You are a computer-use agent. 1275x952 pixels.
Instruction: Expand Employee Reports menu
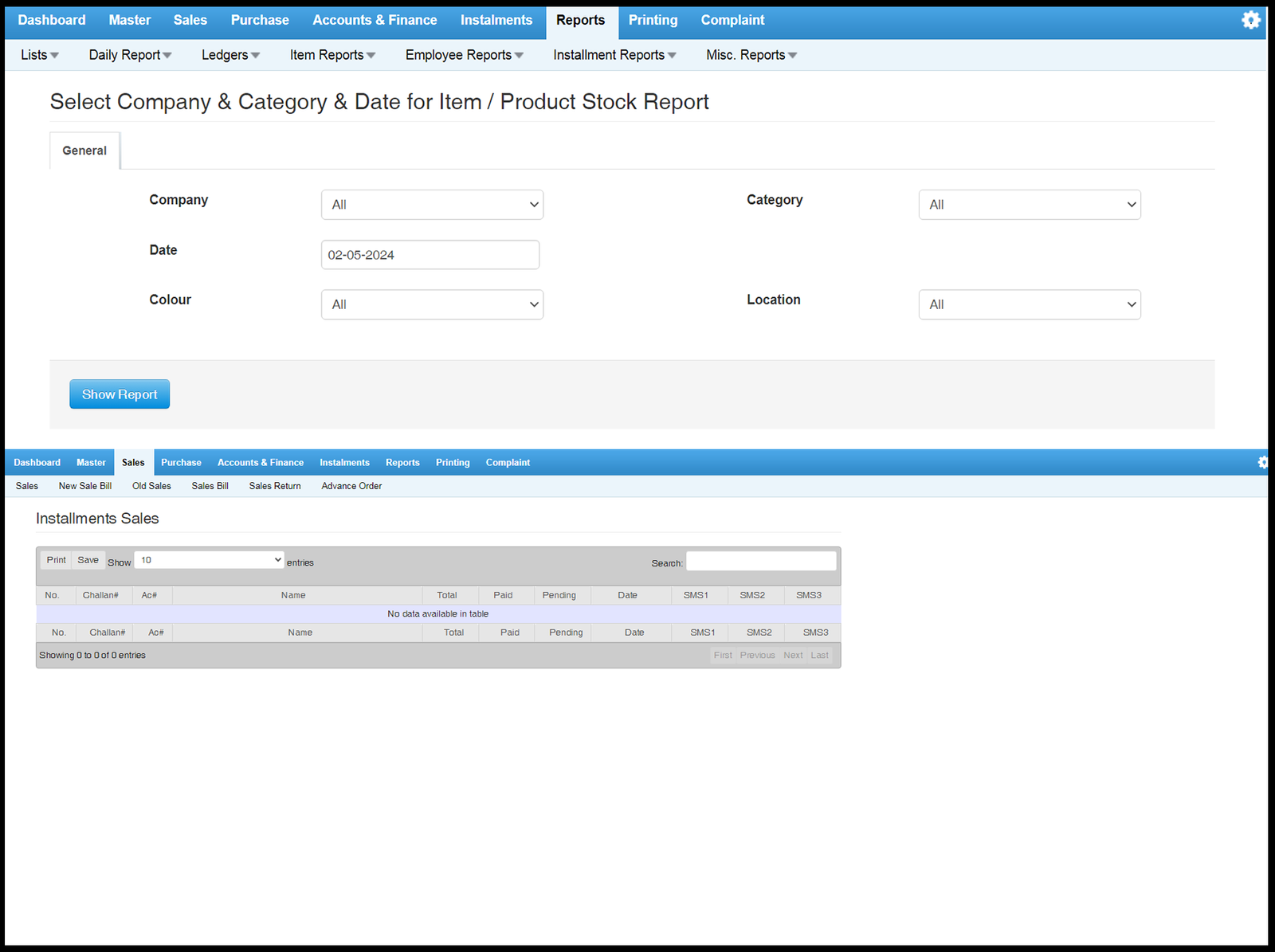[x=464, y=55]
